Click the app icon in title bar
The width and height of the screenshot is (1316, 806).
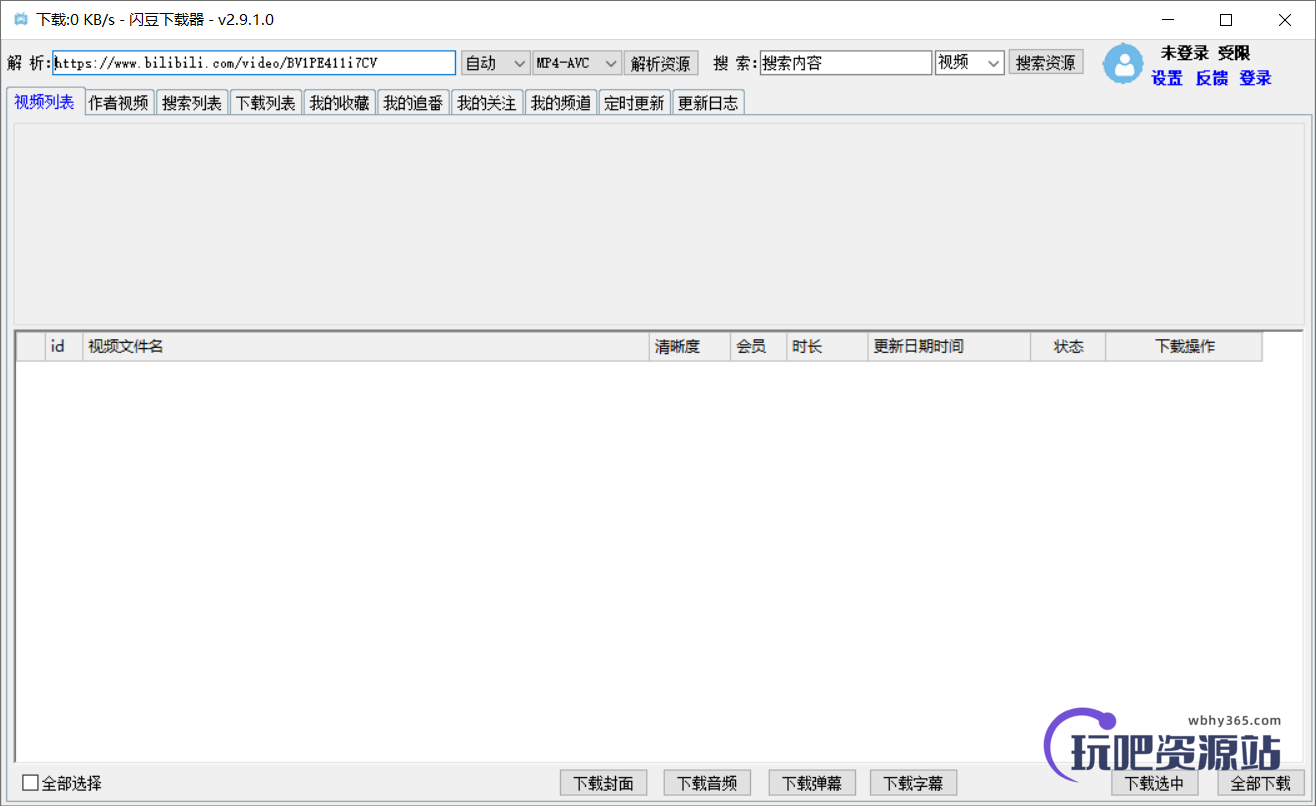20,19
